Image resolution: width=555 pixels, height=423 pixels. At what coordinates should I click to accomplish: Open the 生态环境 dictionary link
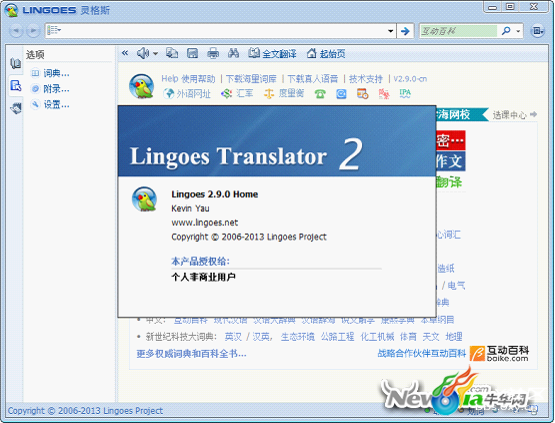(x=298, y=337)
